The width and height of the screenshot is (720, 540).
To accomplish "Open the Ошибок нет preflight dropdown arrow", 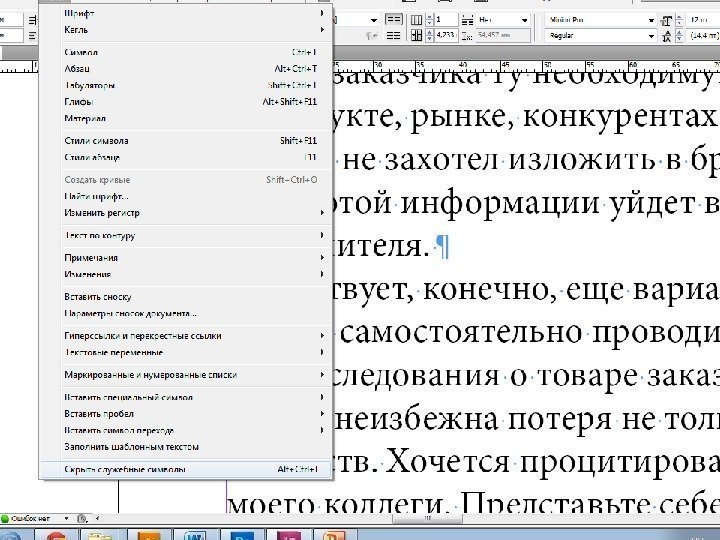I will pos(67,519).
